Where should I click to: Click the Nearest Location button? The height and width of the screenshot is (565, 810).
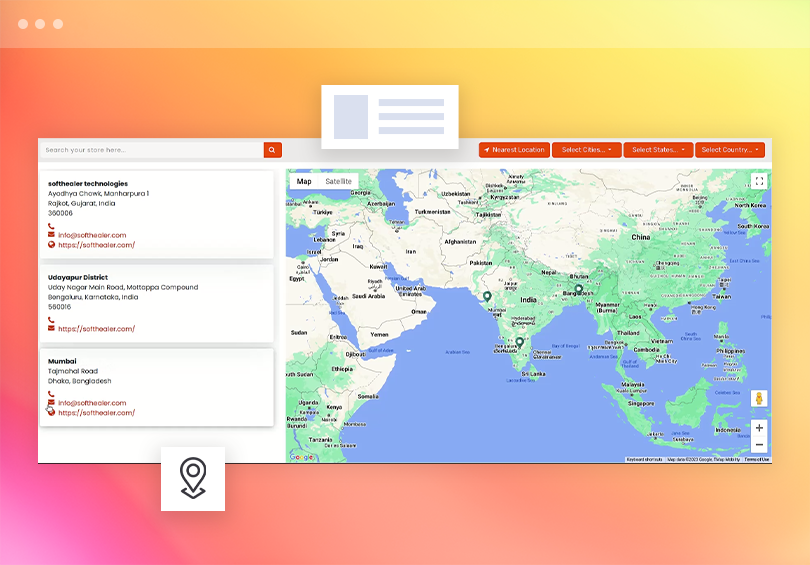pyautogui.click(x=514, y=150)
